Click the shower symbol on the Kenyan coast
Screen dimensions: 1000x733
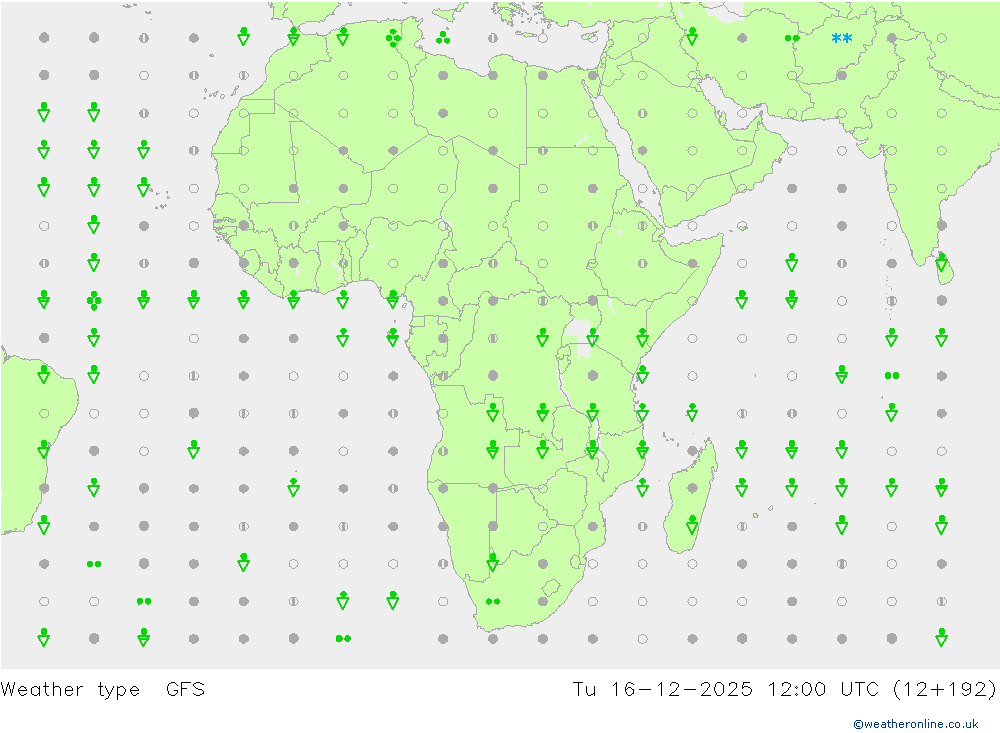pyautogui.click(x=642, y=337)
